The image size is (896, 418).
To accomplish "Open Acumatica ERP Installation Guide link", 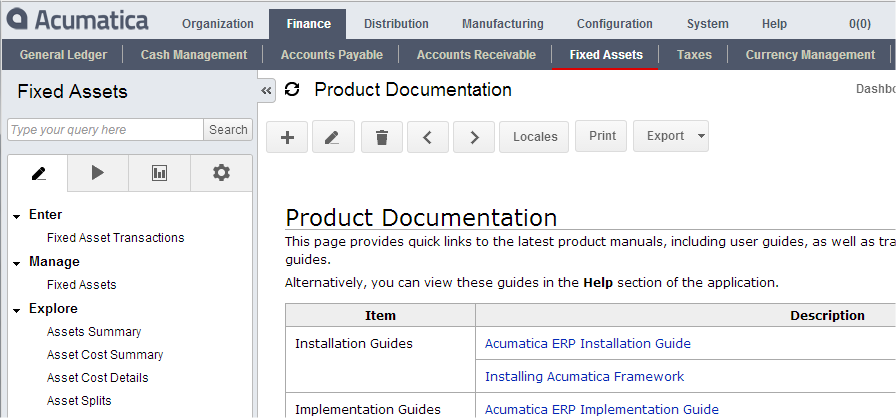I will 587,343.
